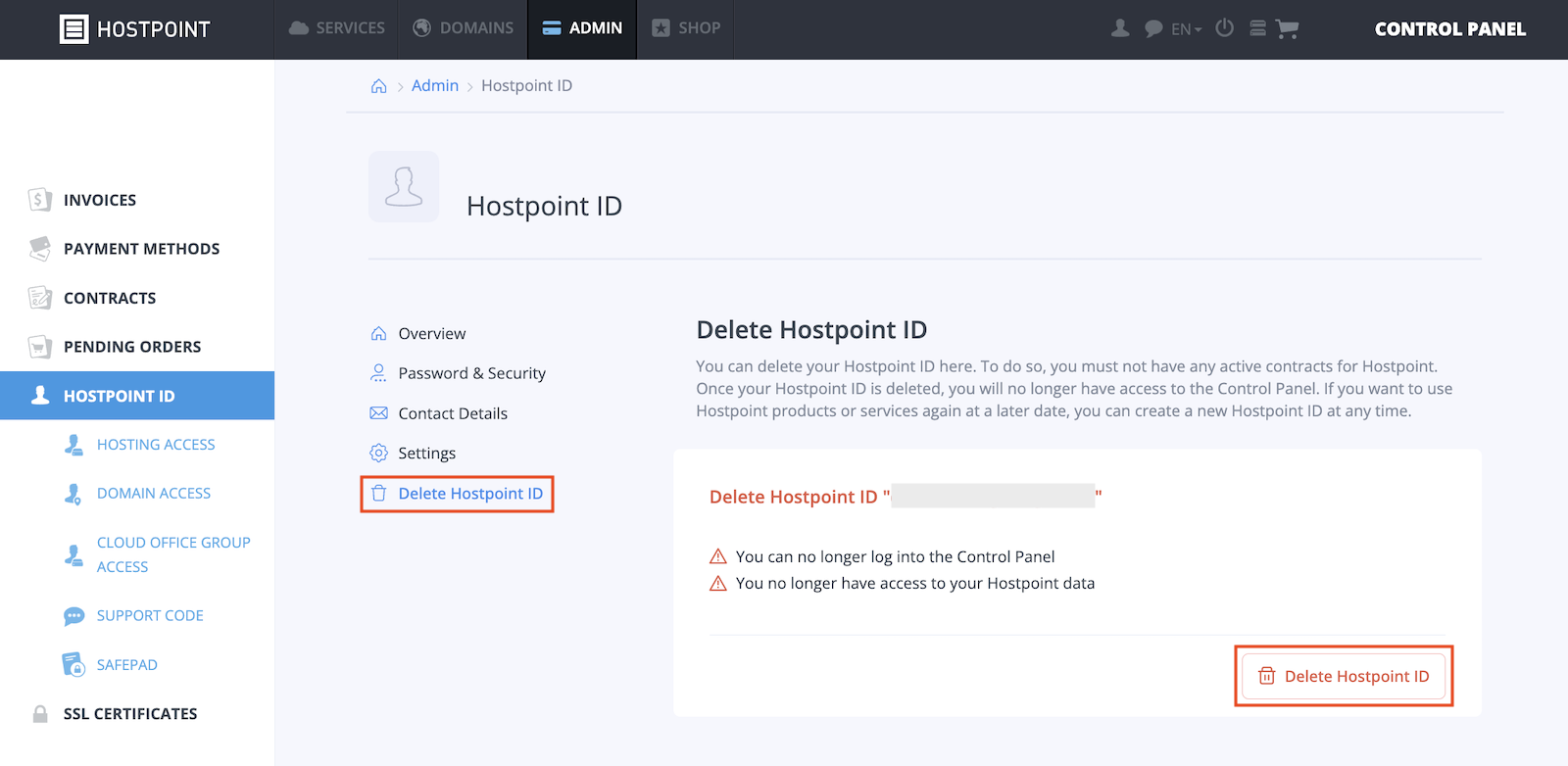Viewport: 1568px width, 766px height.
Task: Click the server stack icon in header
Action: (x=1257, y=28)
